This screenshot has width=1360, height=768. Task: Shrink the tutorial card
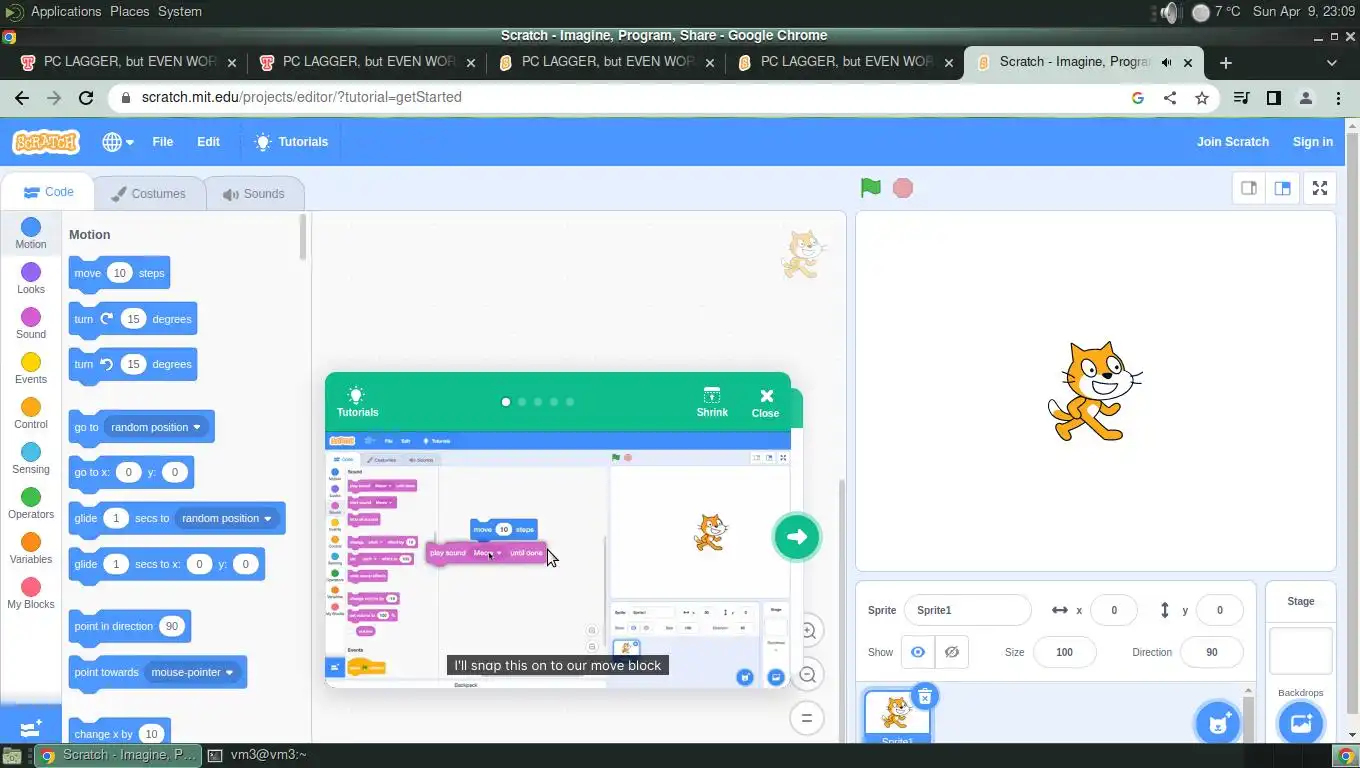coord(712,402)
